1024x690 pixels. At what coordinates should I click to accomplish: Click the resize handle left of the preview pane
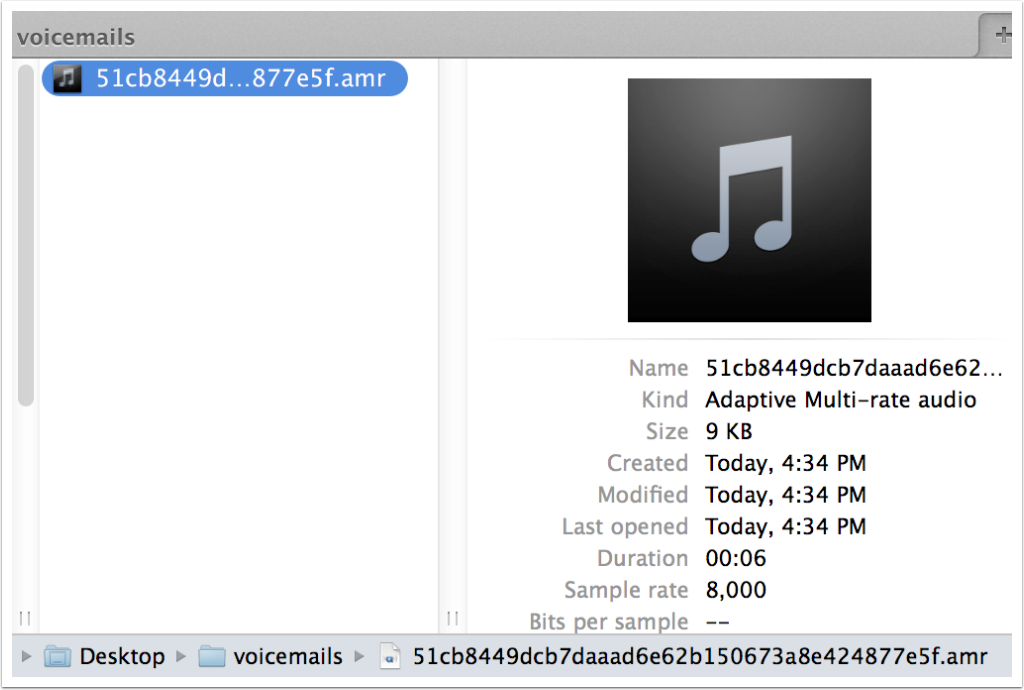pyautogui.click(x=452, y=619)
